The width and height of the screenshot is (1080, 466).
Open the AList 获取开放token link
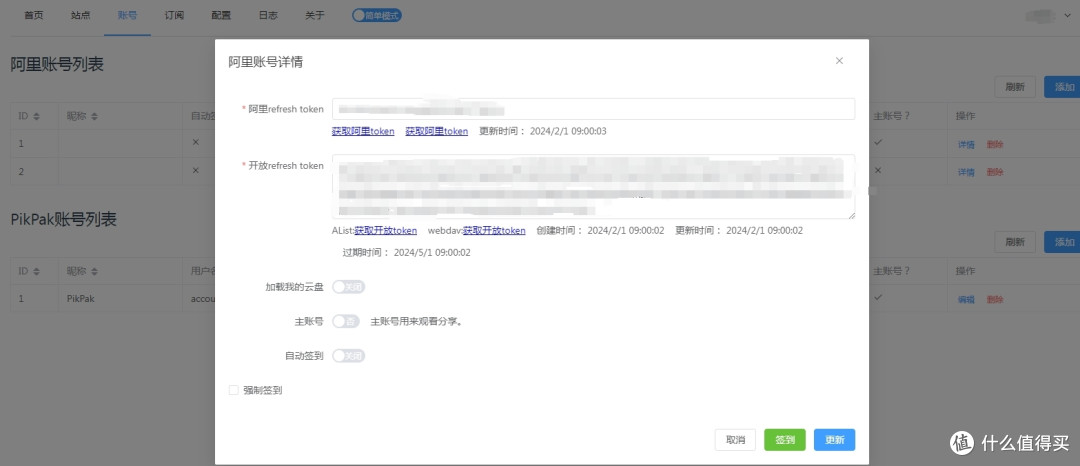click(386, 231)
